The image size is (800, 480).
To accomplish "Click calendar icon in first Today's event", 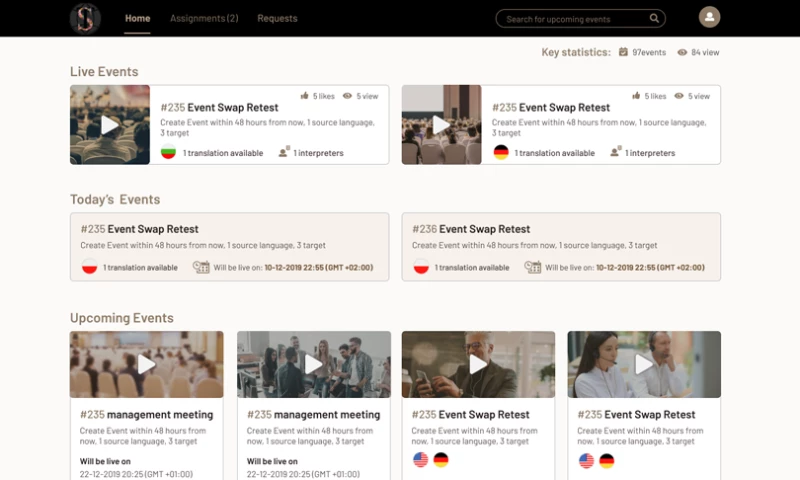I will (x=201, y=267).
